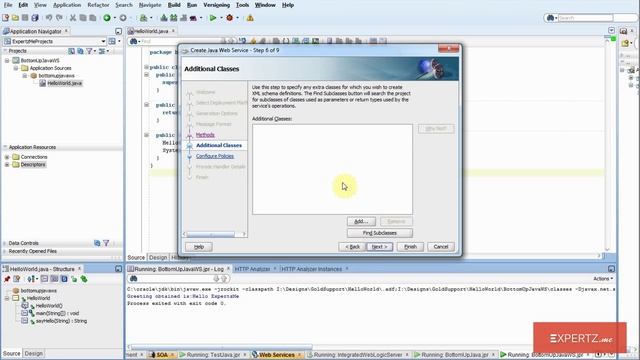Click the Next button in wizard
This screenshot has height=360, width=640.
click(380, 247)
